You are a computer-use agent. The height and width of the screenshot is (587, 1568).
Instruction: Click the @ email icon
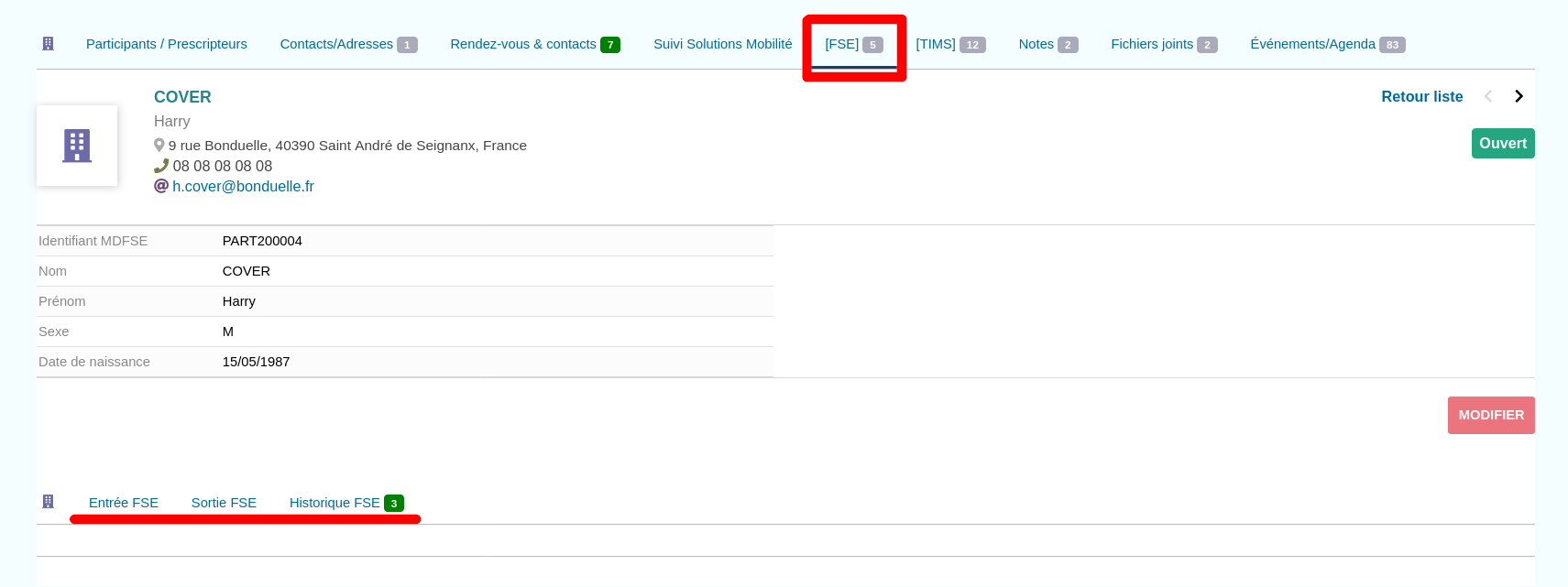coord(161,186)
